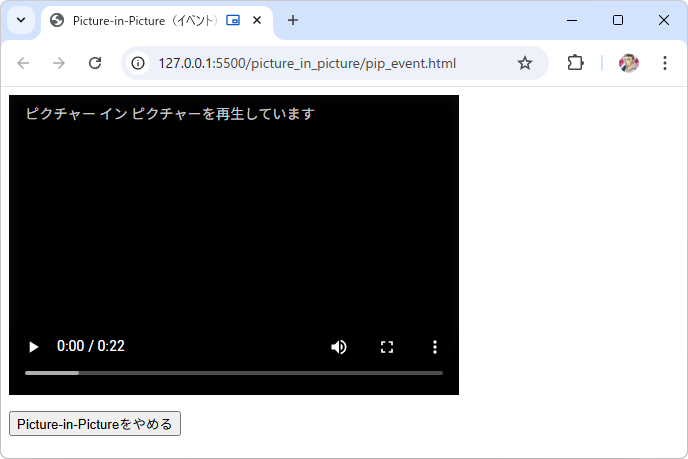Reload the current page
Screen dimensions: 688x459
point(95,63)
